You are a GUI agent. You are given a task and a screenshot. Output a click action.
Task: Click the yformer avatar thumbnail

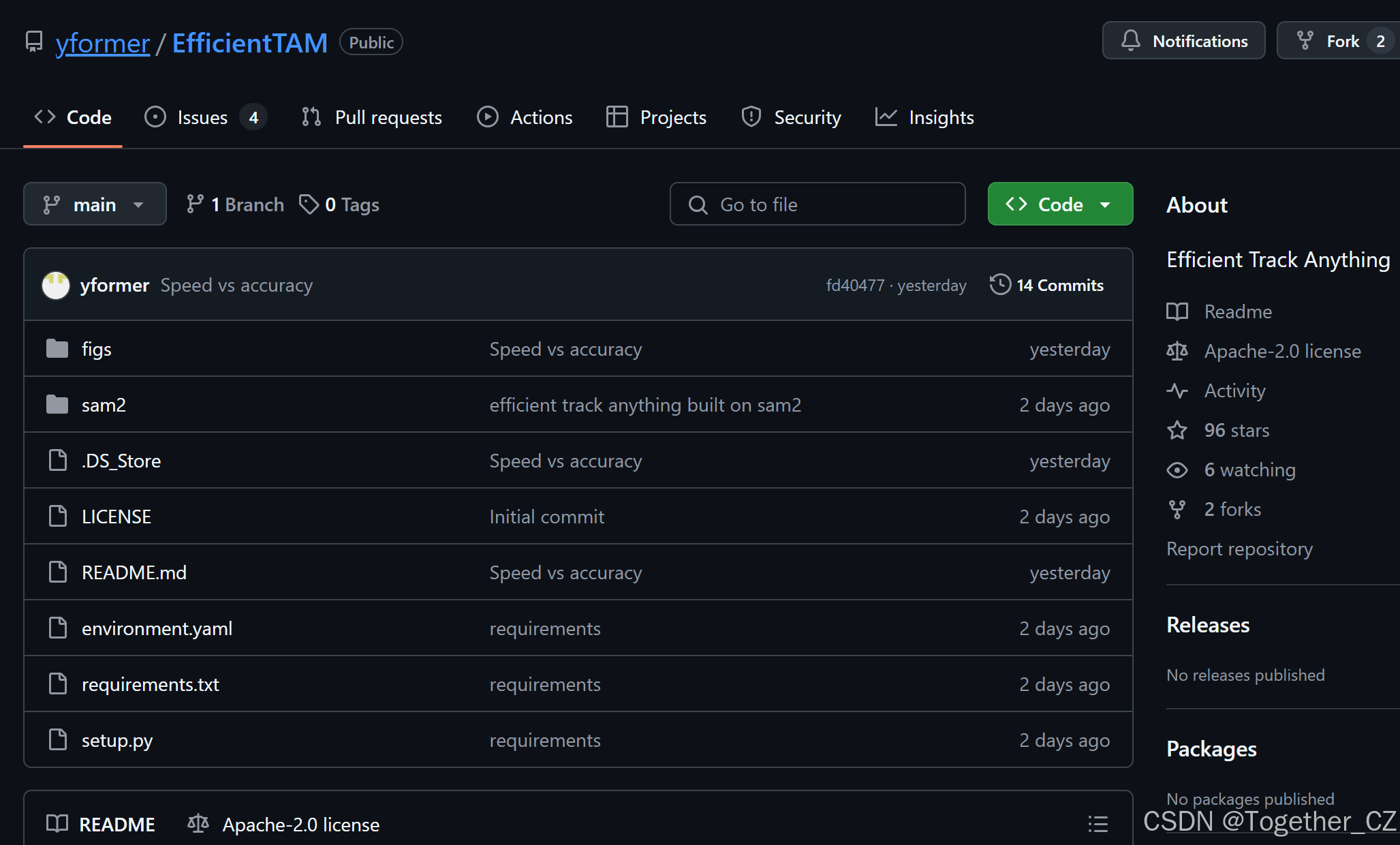click(56, 285)
